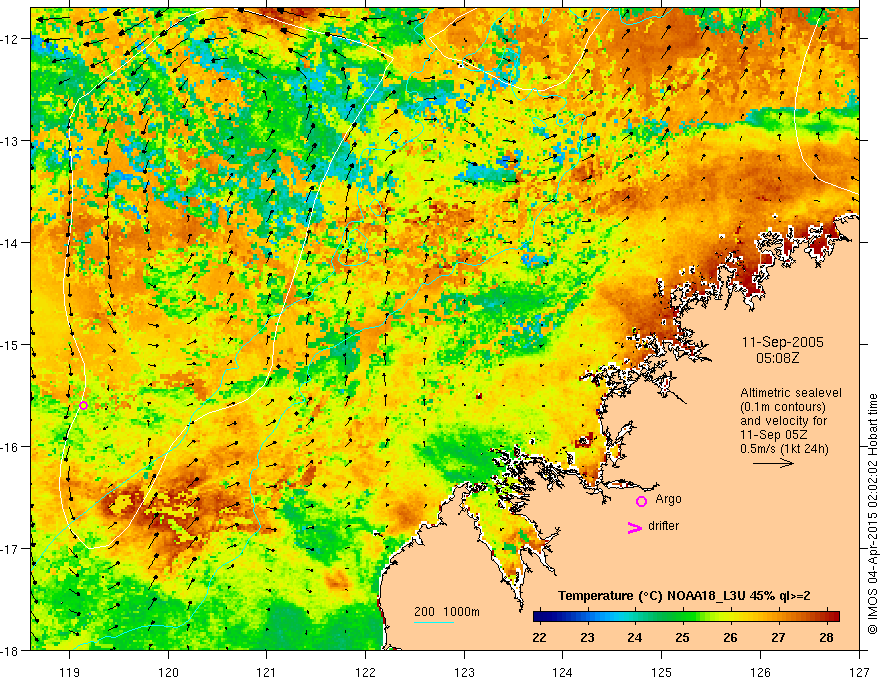Click the "25" colorbar tick value
880x680 pixels.
[682, 637]
